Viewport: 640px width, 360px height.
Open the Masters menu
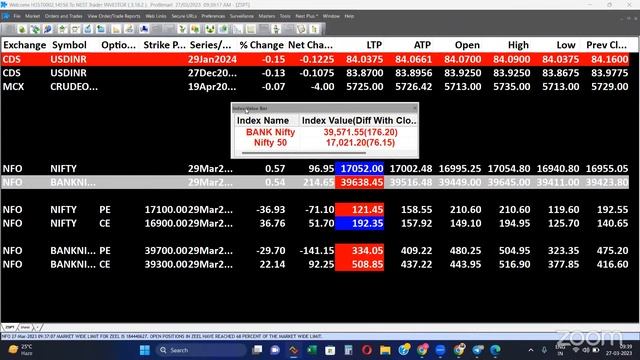click(267, 16)
